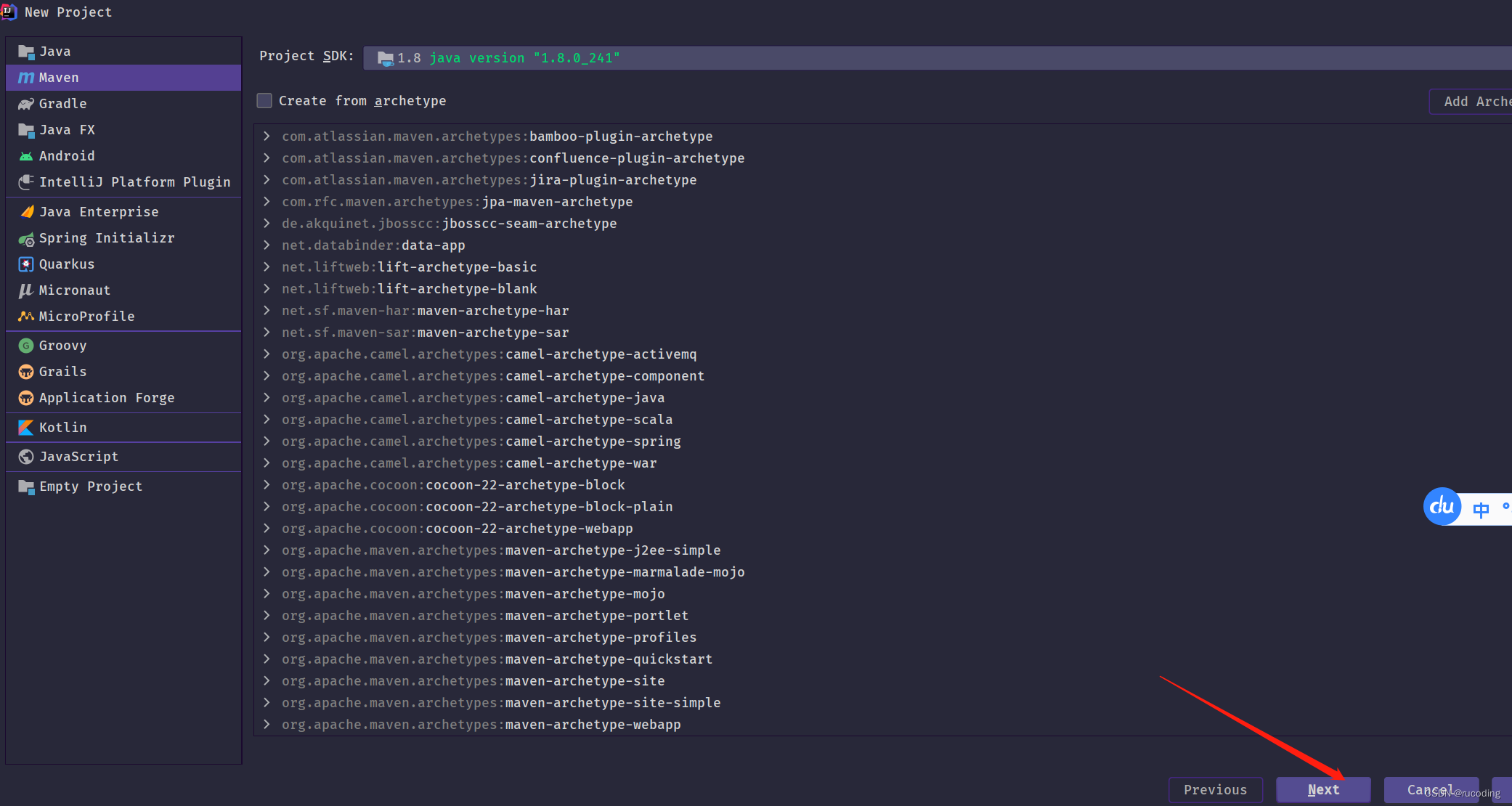Open the Project SDK dropdown

click(937, 58)
